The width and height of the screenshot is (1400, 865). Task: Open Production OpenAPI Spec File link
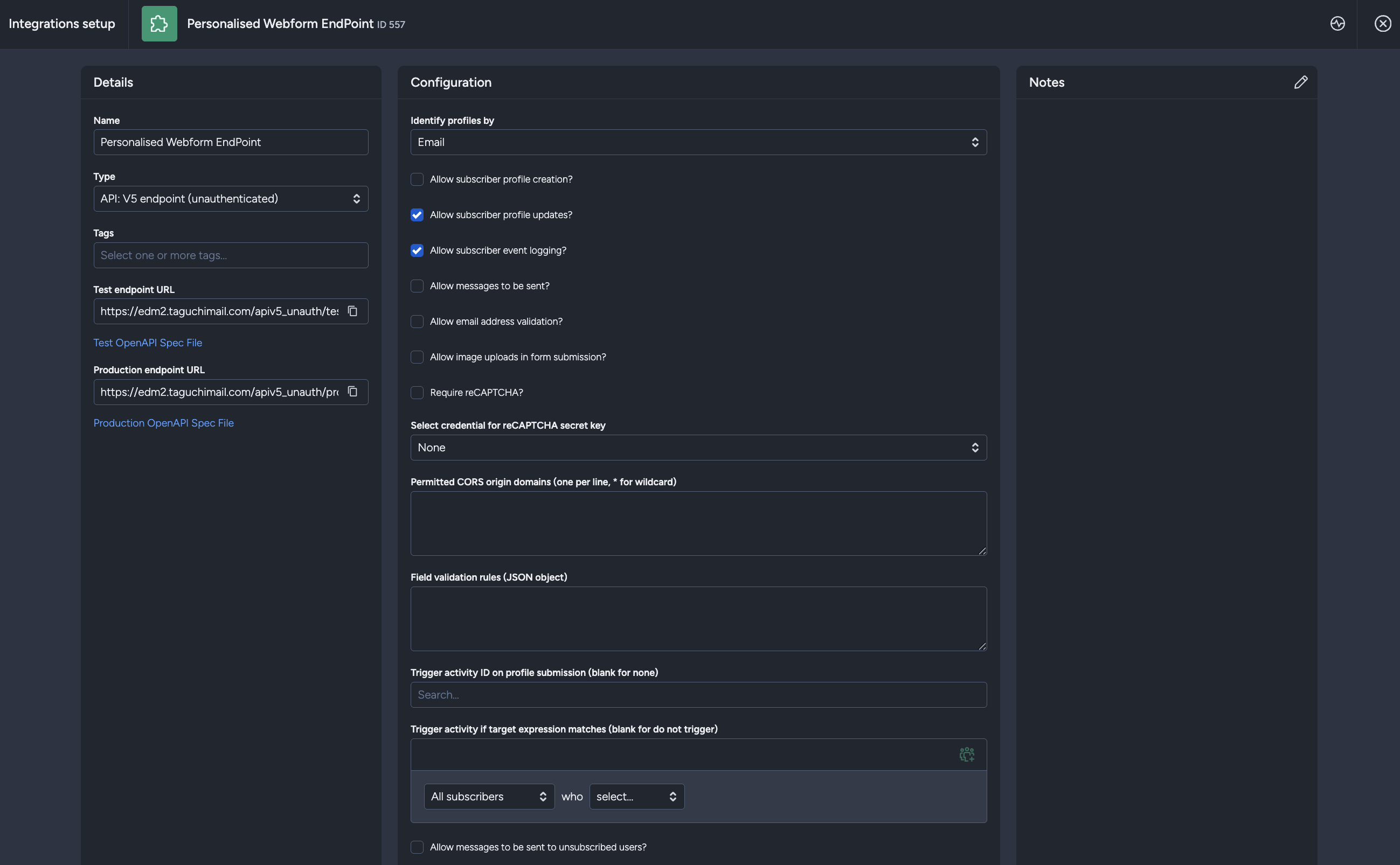164,422
